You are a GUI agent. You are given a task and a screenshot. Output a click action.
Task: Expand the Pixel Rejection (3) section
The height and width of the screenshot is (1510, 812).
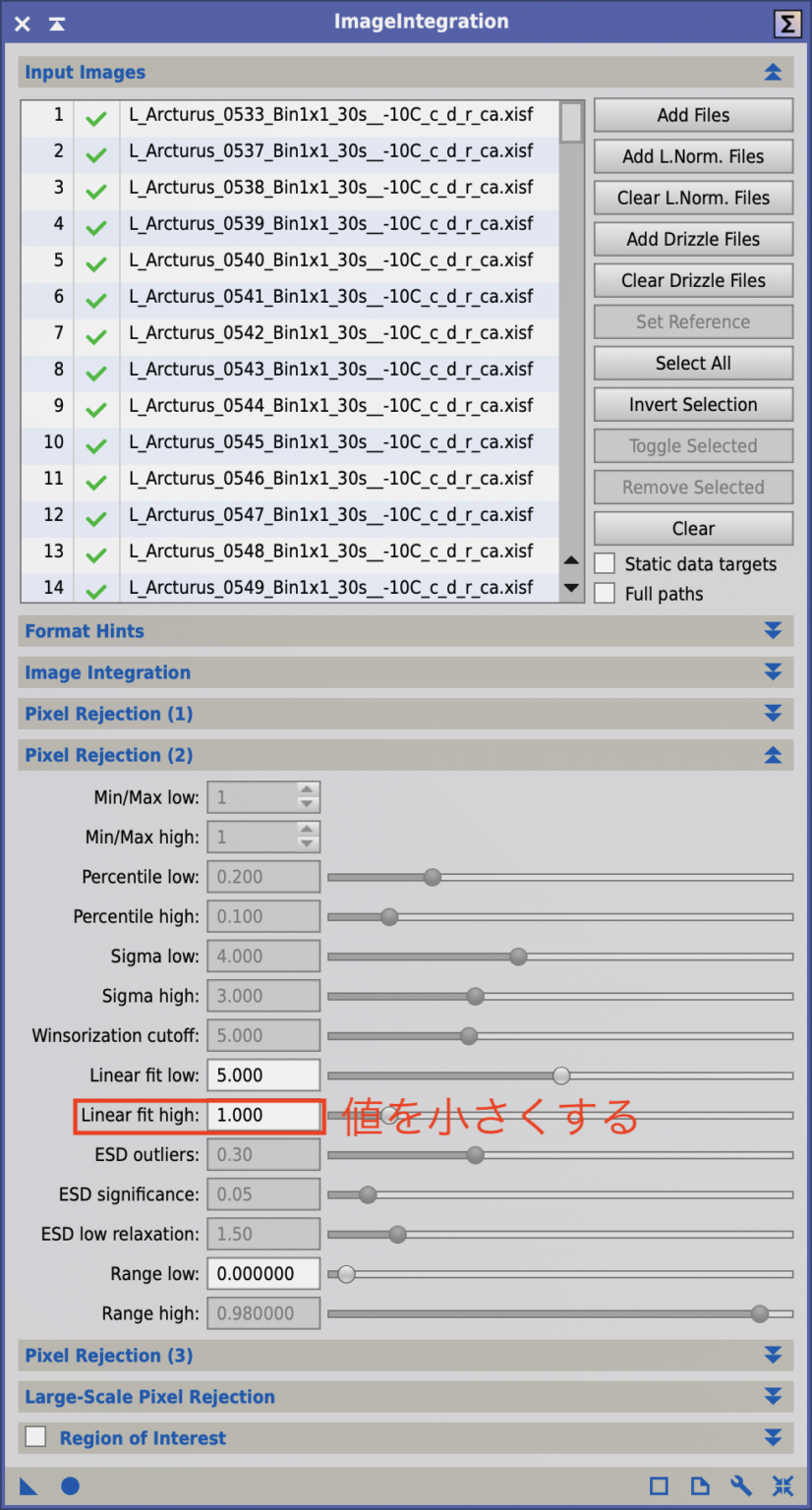[773, 1356]
